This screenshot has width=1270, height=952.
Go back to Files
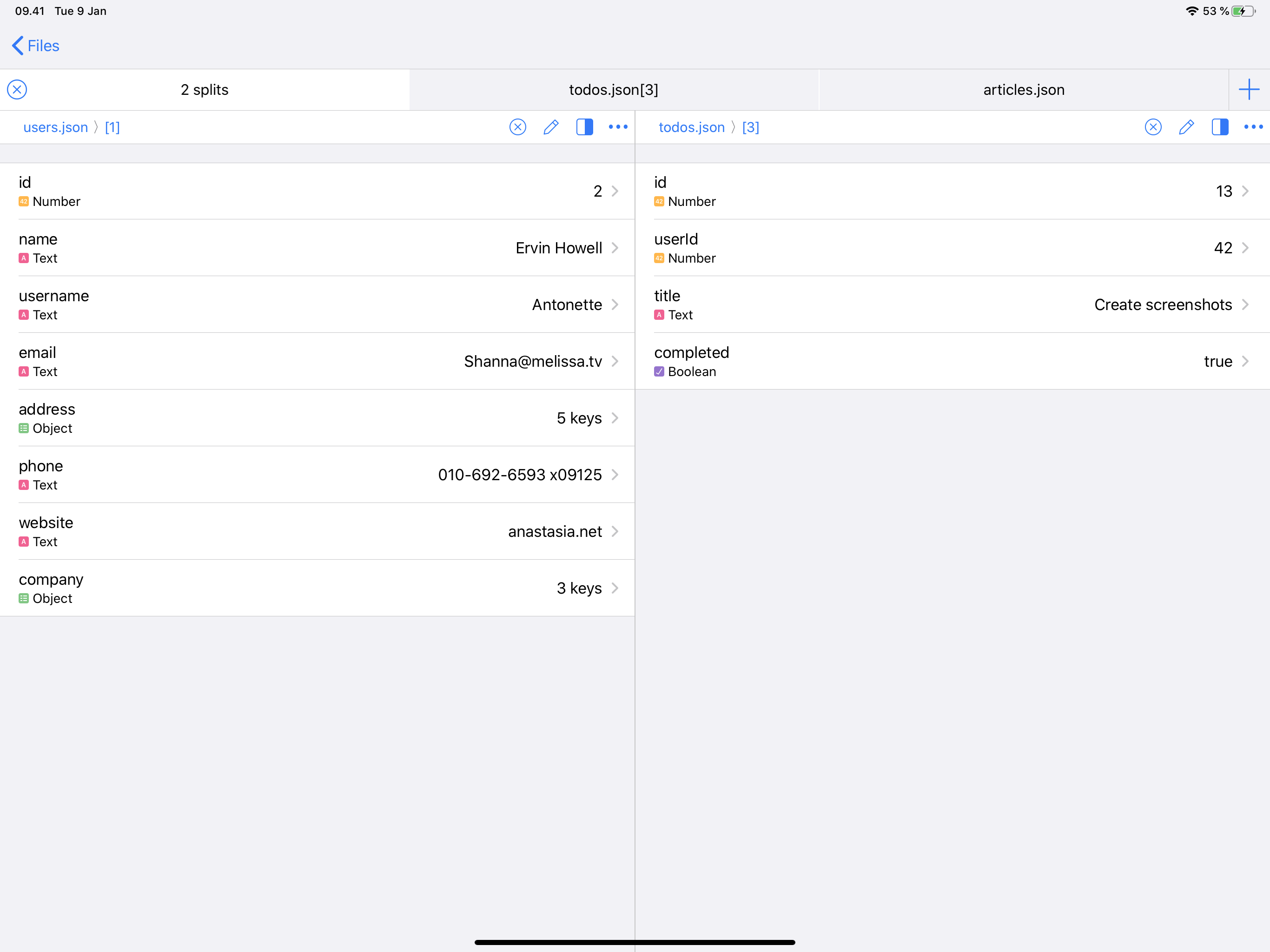[x=36, y=46]
